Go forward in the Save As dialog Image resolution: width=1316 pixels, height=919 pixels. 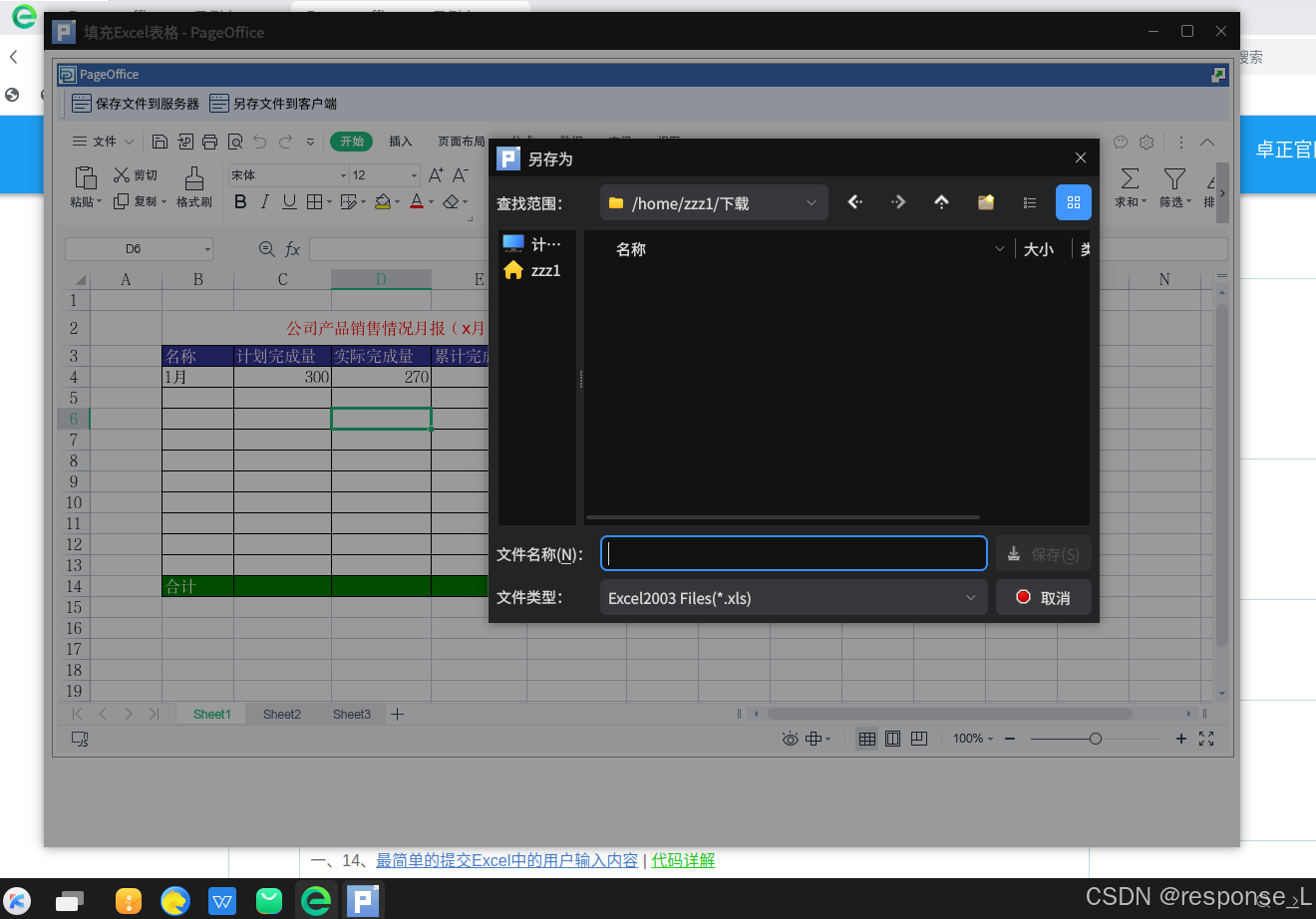(x=898, y=202)
